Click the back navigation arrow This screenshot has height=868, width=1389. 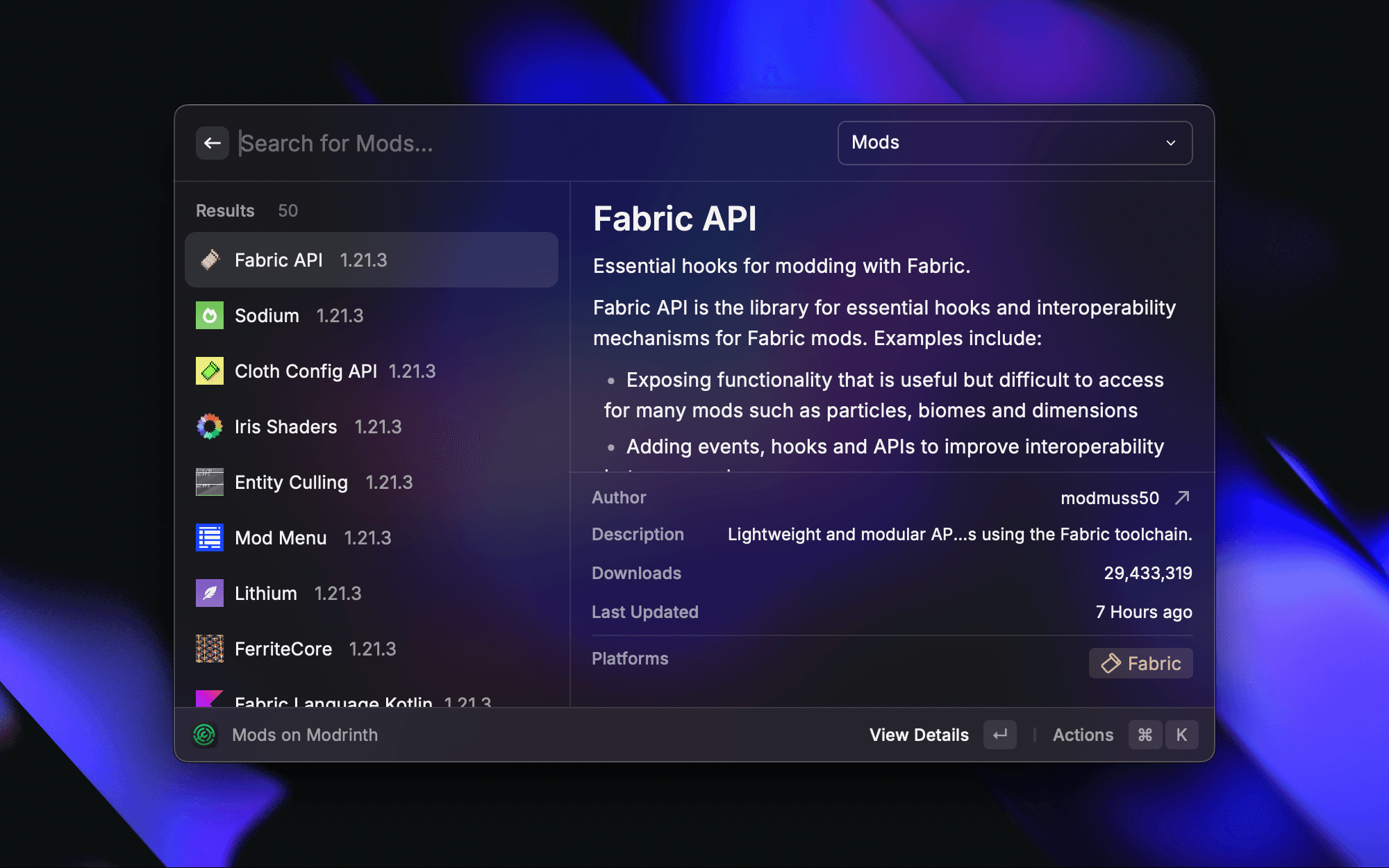point(212,143)
